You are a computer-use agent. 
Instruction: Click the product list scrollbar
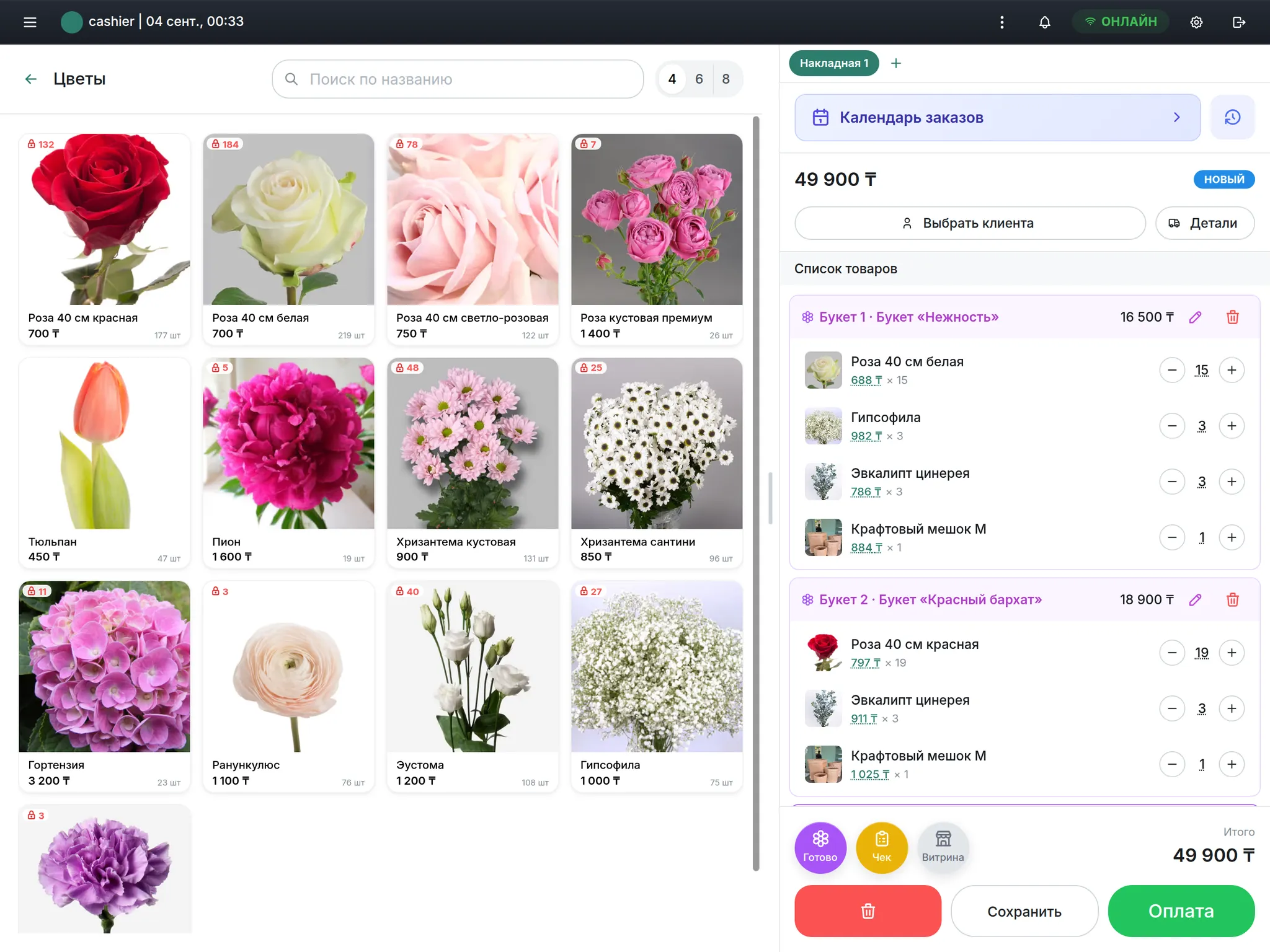click(756, 493)
